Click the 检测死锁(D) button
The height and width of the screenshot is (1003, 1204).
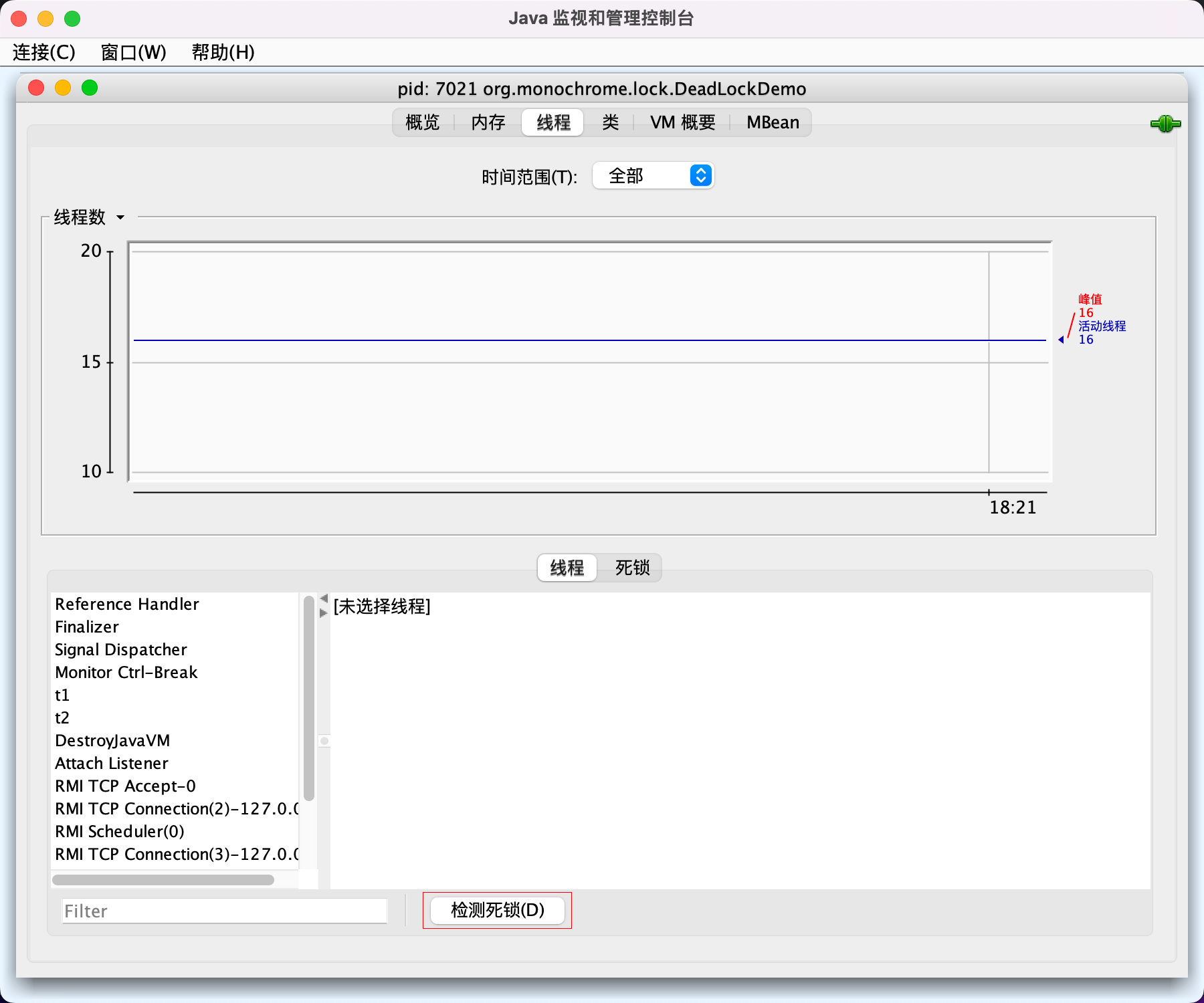point(498,910)
